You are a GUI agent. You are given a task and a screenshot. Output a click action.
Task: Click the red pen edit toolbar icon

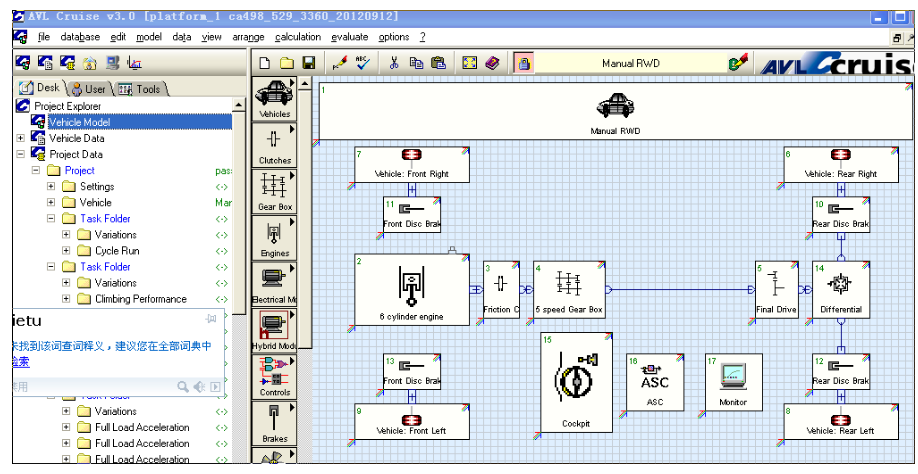[340, 63]
